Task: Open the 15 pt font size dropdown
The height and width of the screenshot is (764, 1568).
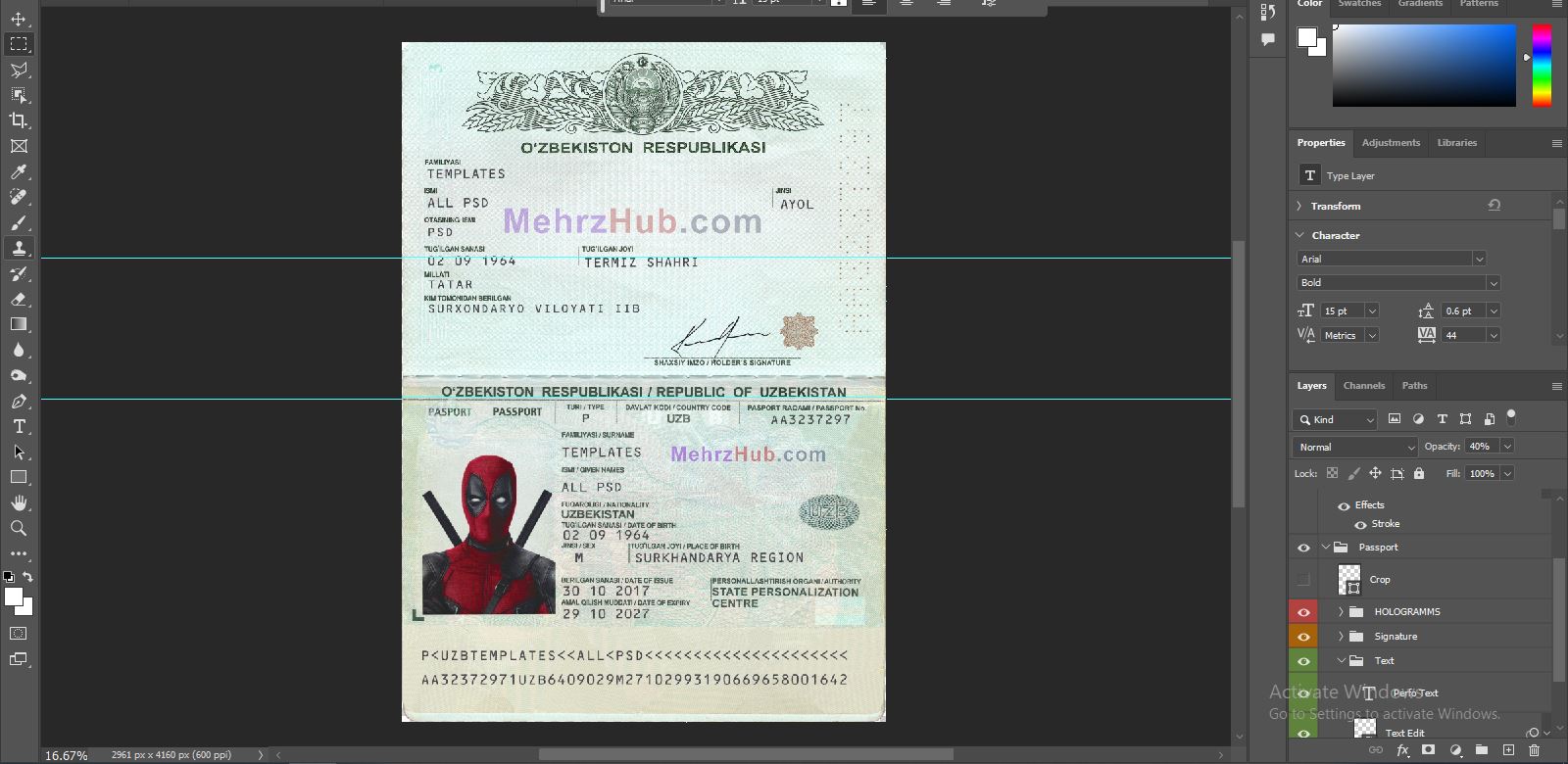Action: pos(1372,310)
